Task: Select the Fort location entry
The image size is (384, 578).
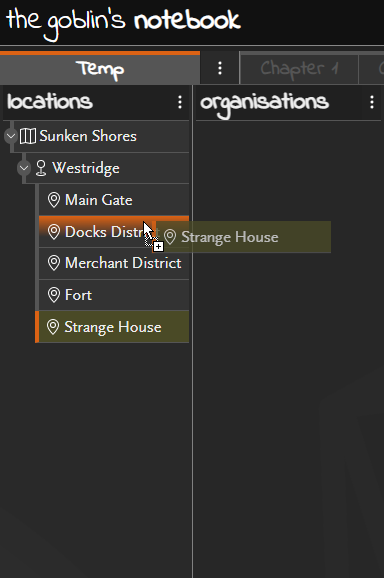Action: [114, 295]
